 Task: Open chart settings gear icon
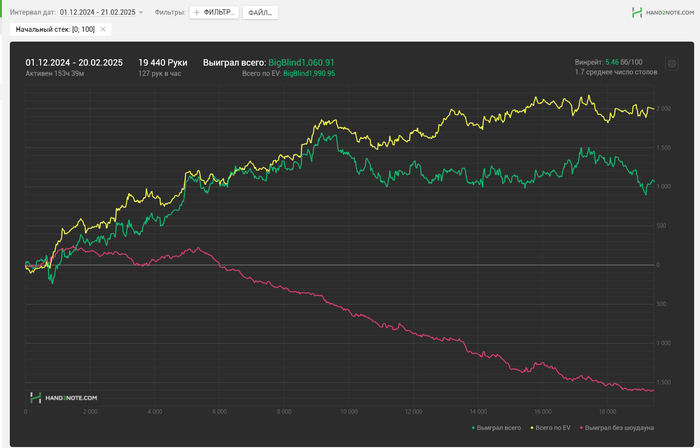tap(671, 64)
